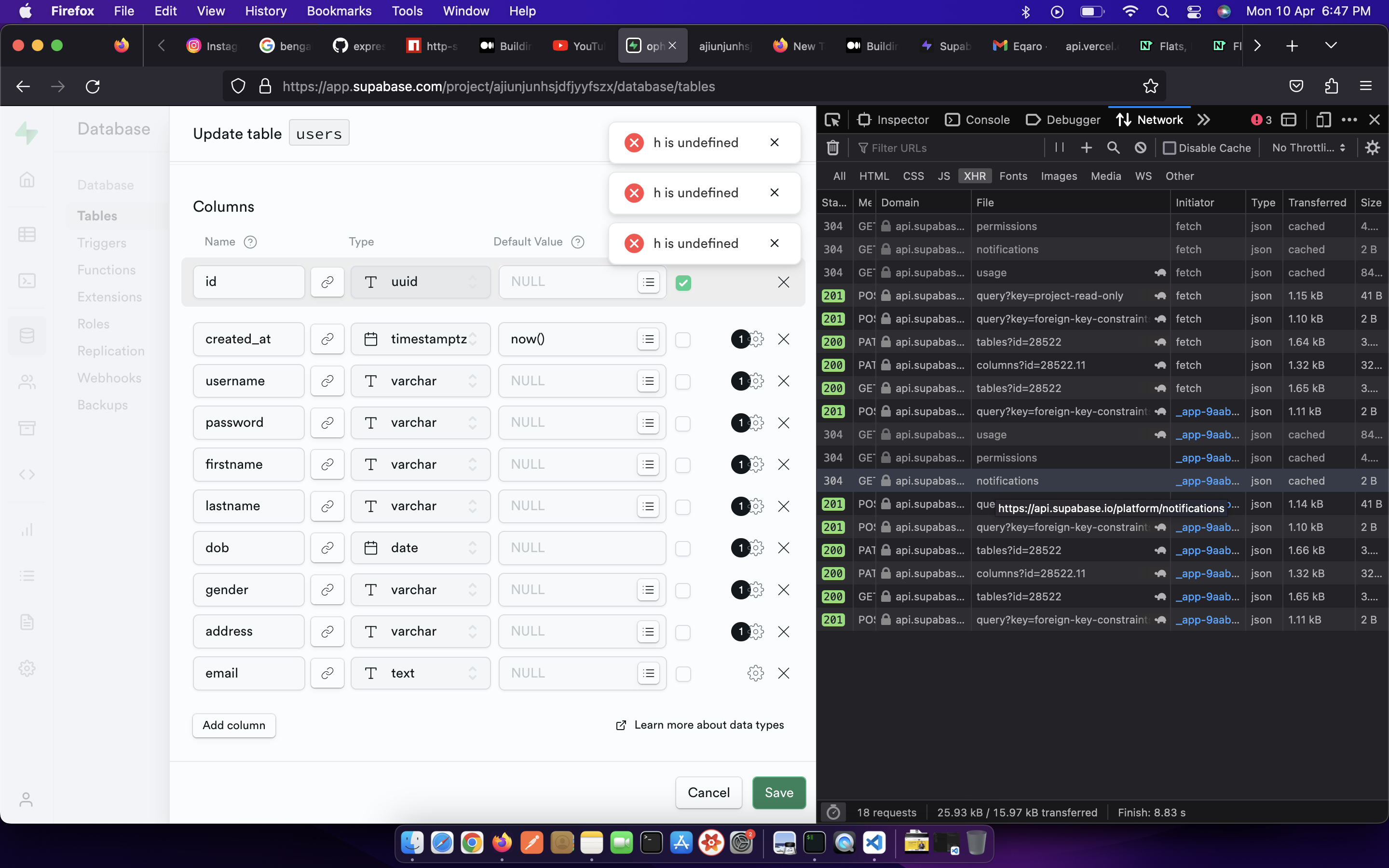Click the search icon in the Network toolbar
Image resolution: width=1389 pixels, height=868 pixels.
pyautogui.click(x=1114, y=148)
